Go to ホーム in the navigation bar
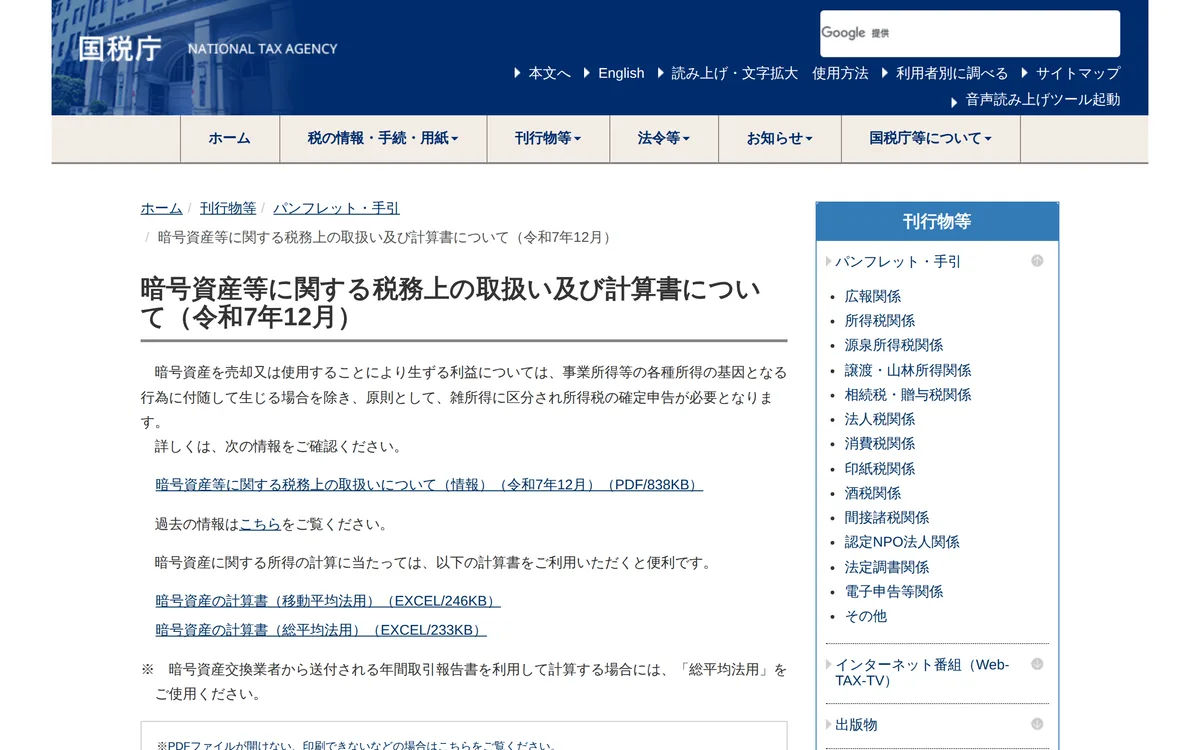The image size is (1200, 750). (229, 138)
